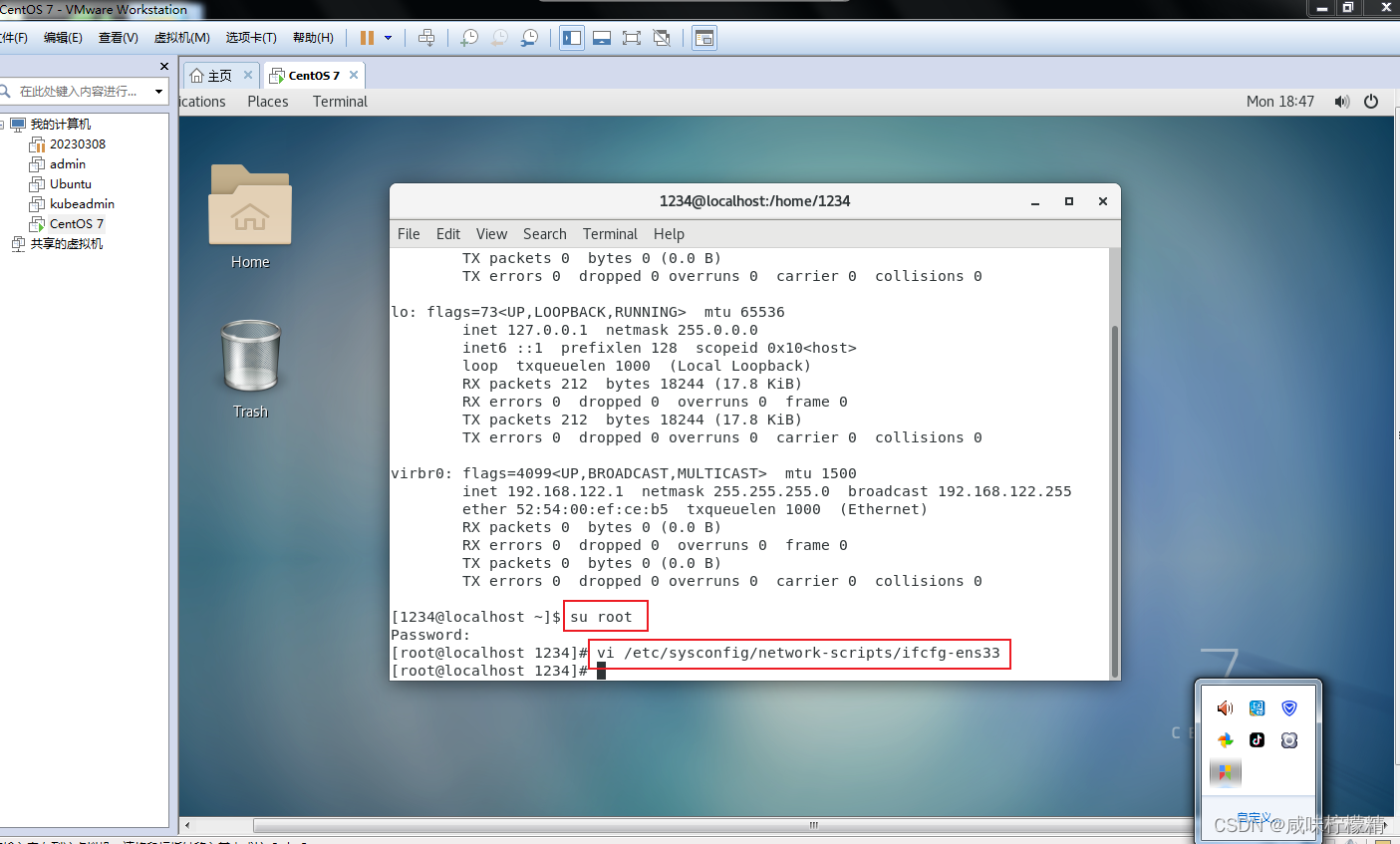The width and height of the screenshot is (1400, 844).
Task: Open the Terminal menu in the terminal window
Action: pyautogui.click(x=610, y=234)
